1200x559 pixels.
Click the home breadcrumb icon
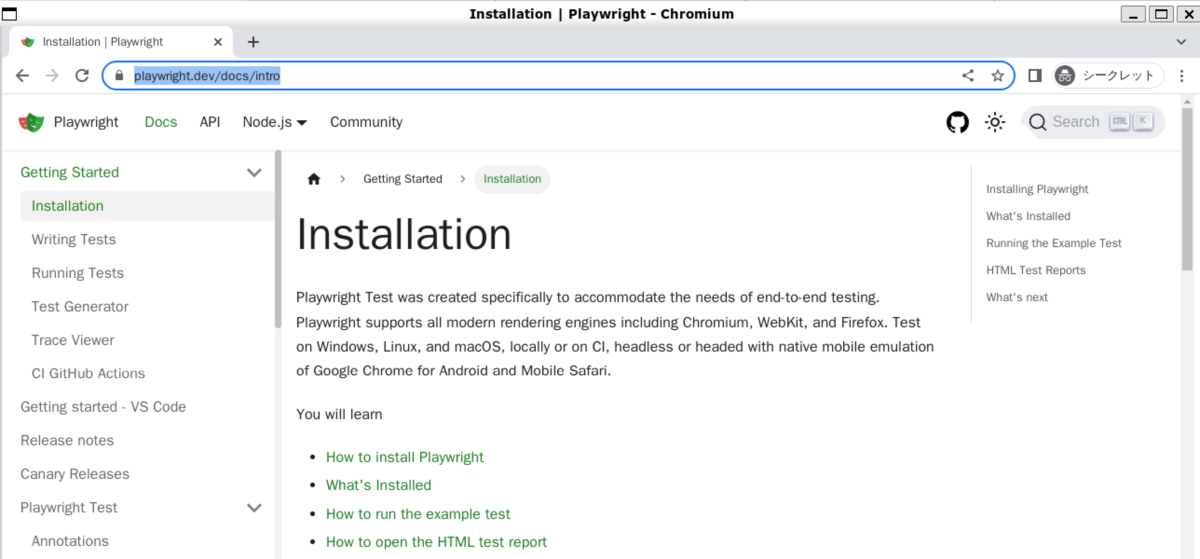pos(314,179)
